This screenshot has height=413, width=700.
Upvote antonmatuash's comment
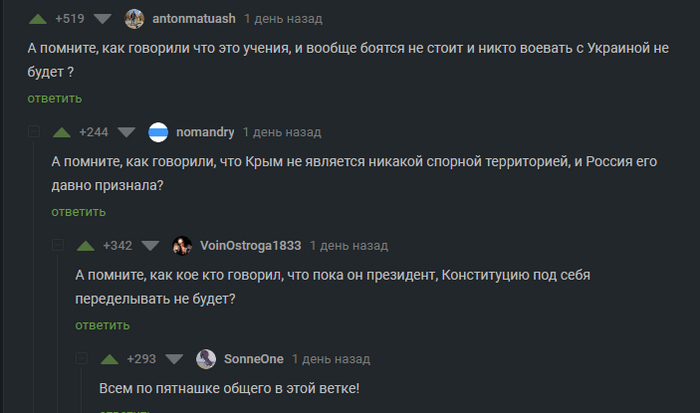tap(37, 19)
